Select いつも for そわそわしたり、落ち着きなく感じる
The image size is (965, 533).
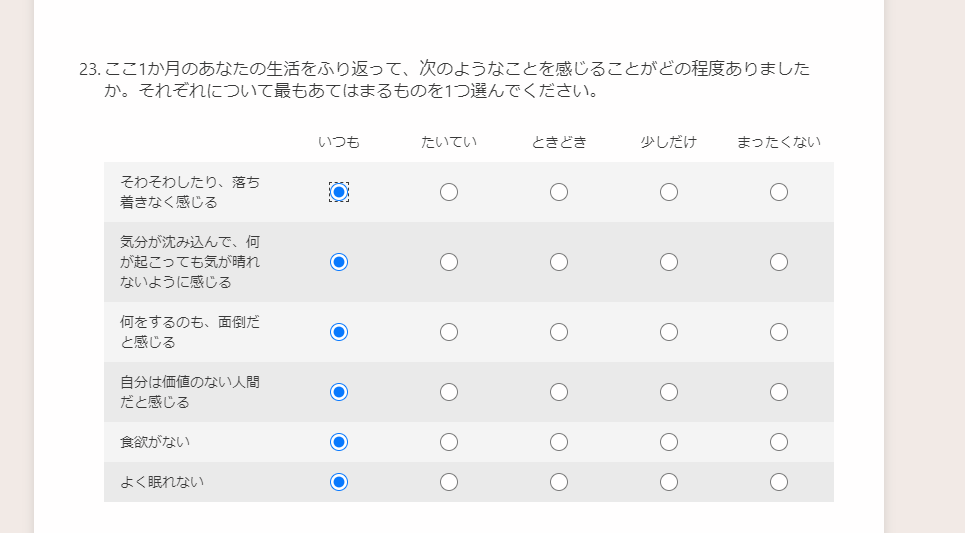pos(339,192)
